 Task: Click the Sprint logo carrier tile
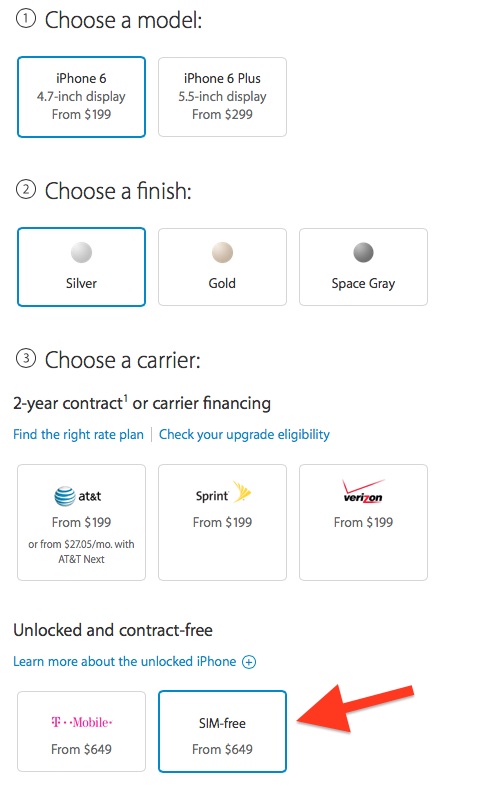tap(222, 522)
